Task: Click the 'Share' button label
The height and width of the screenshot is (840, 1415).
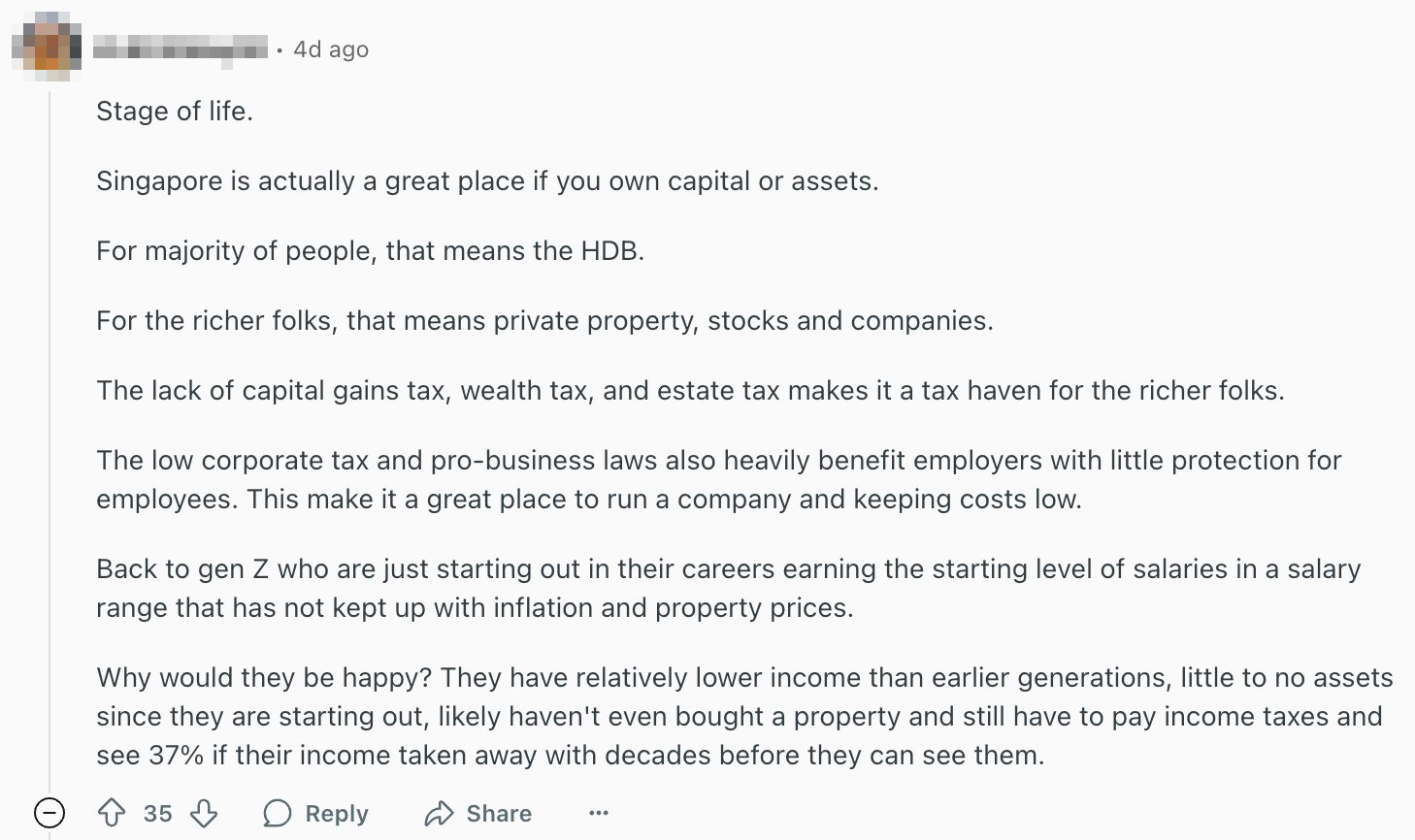Action: pos(499,813)
